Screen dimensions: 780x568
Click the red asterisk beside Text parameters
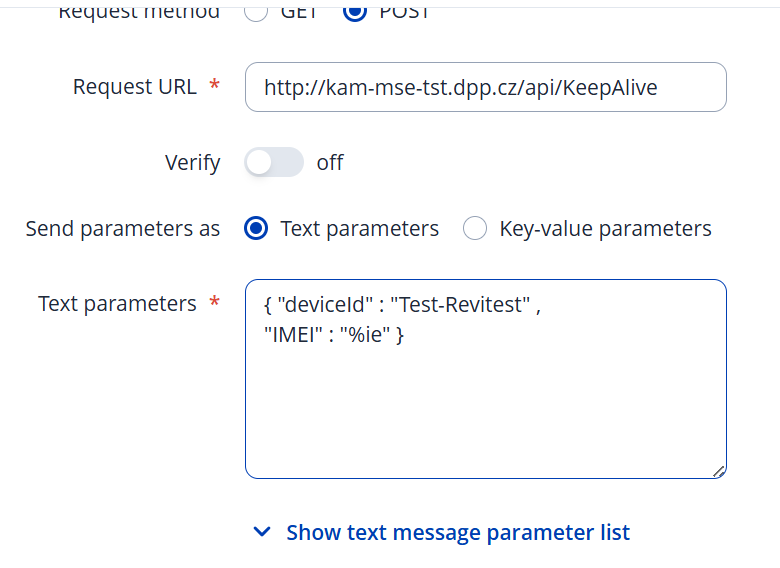[214, 304]
